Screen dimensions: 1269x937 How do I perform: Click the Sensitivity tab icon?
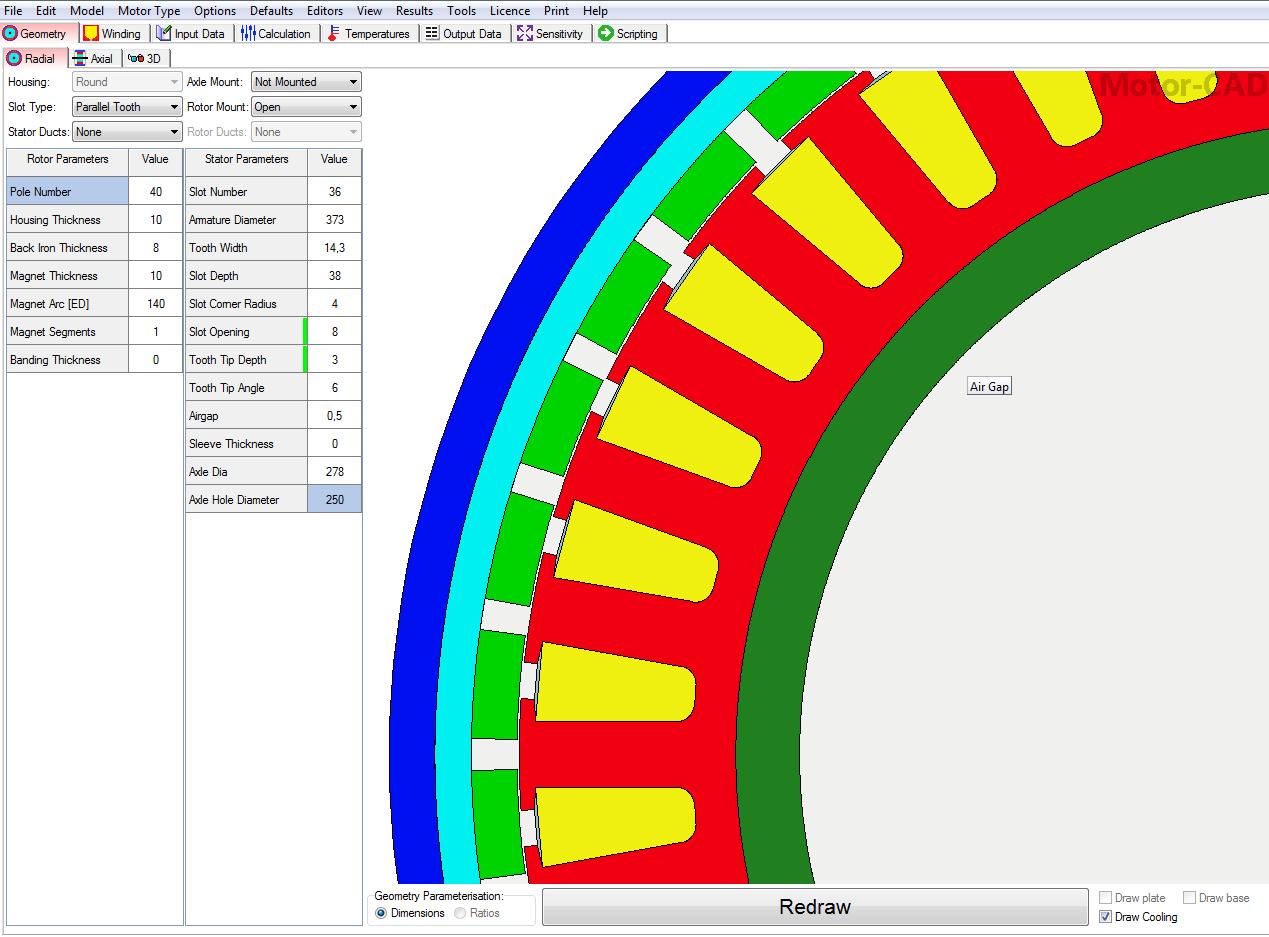[525, 34]
